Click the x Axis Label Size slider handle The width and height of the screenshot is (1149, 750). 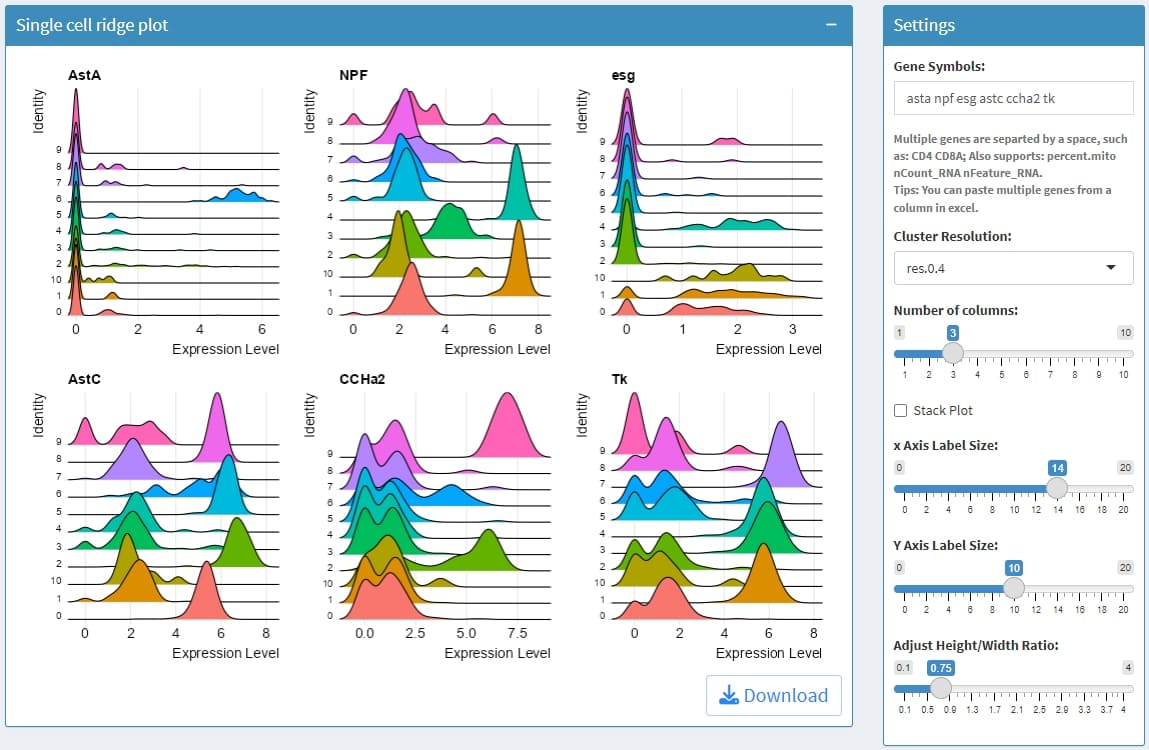(1056, 487)
